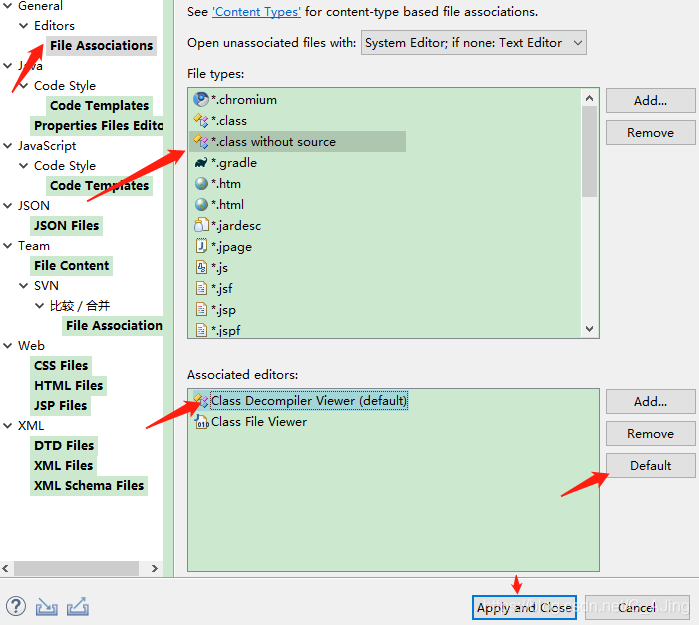699x625 pixels.
Task: Collapse the Web tree node
Action: [8, 345]
